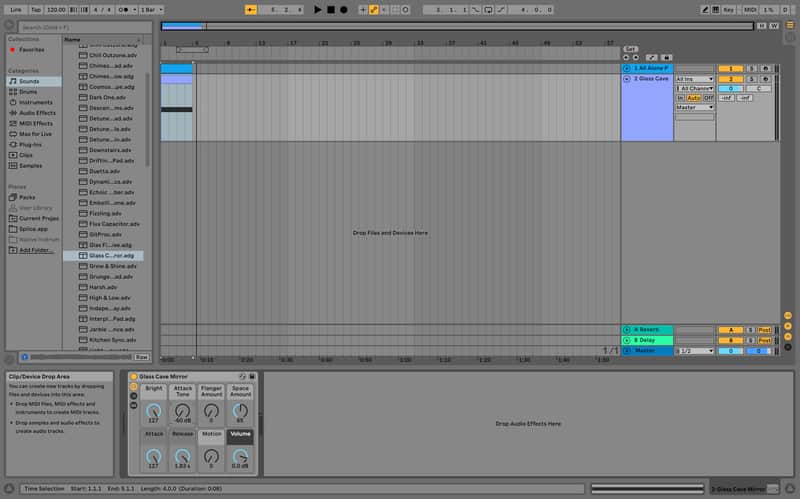
Task: Open the Splice.app folder
Action: 34,229
